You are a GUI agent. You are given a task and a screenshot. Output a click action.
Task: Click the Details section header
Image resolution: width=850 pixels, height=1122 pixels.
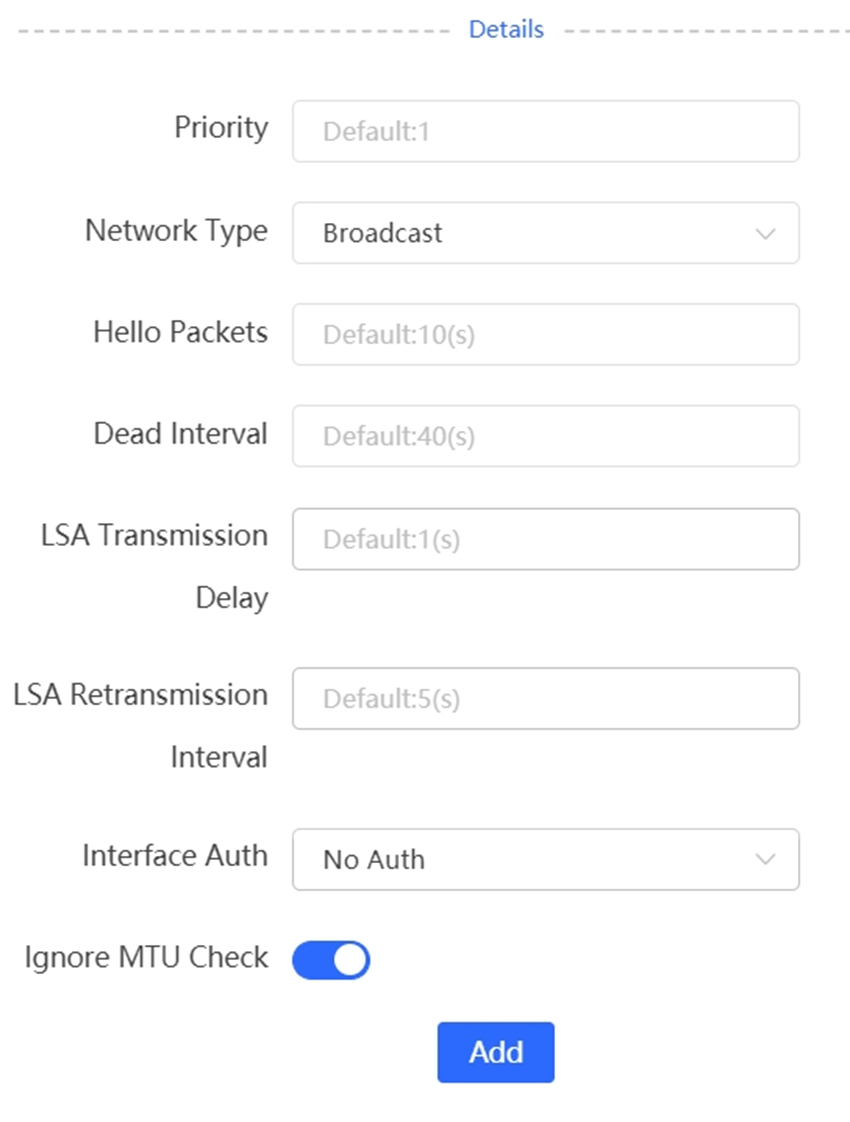point(506,29)
